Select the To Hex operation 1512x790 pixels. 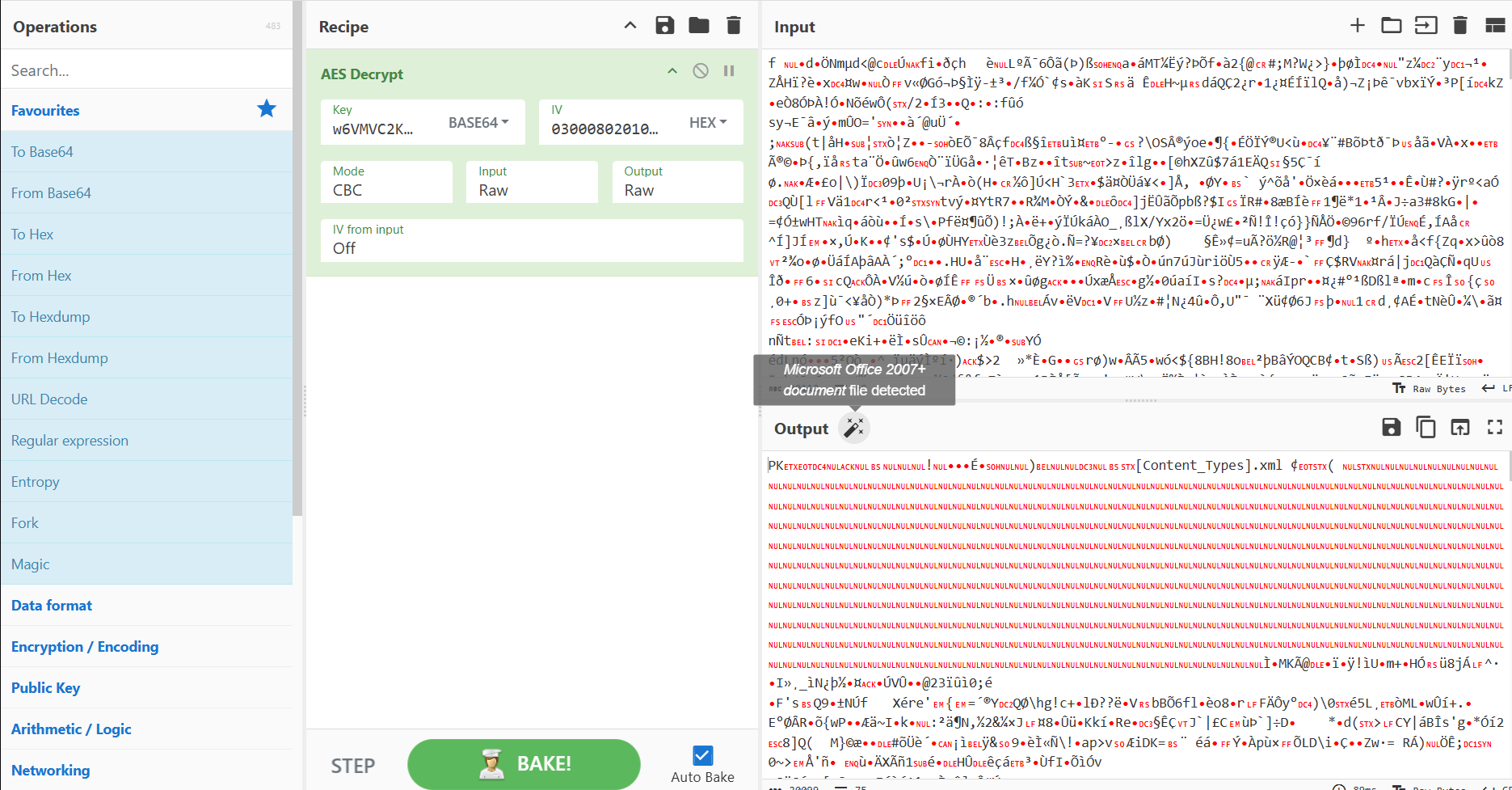click(146, 234)
